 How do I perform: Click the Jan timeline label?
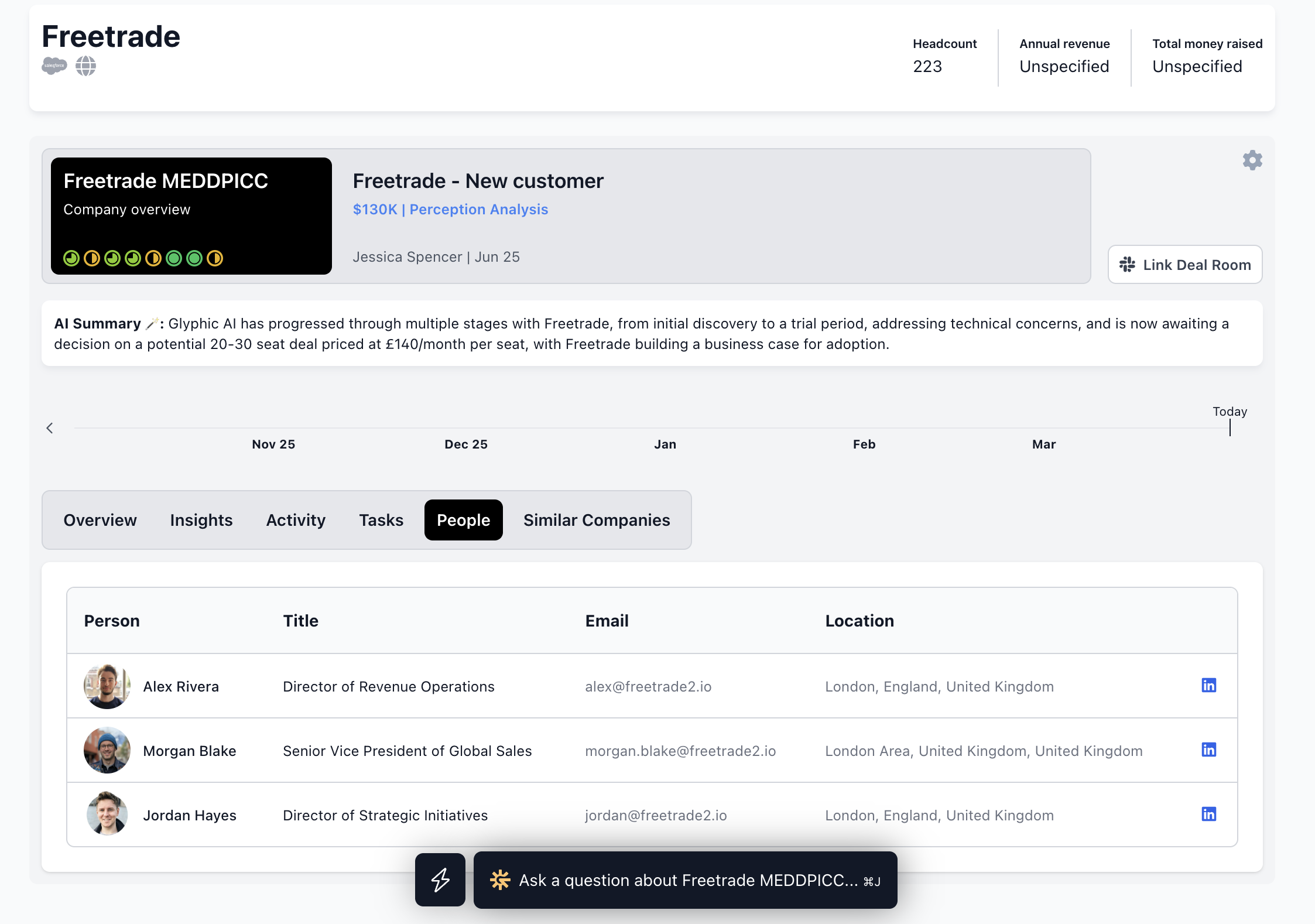pos(665,444)
